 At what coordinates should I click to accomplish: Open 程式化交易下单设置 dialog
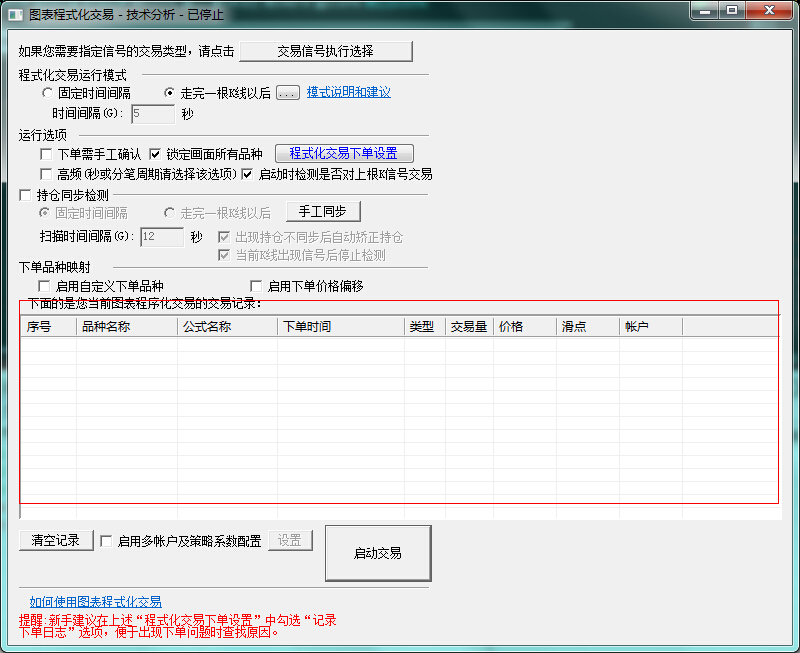pos(344,154)
